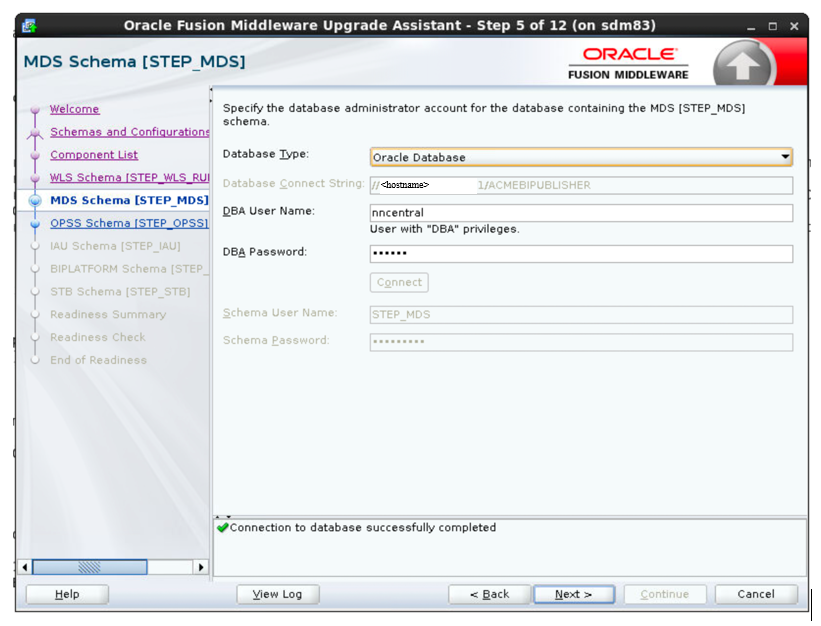Click the navigation pane horizontal scrollbar thumb

tap(90, 567)
